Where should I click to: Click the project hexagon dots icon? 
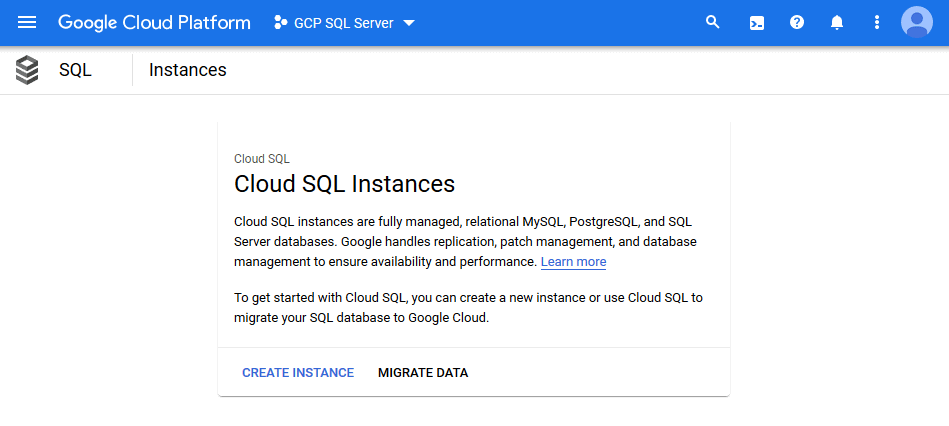click(280, 23)
